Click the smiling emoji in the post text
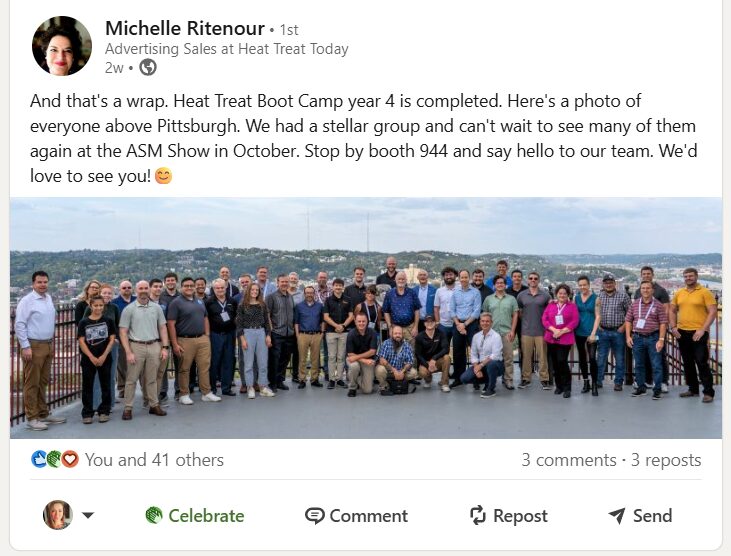731x556 pixels. click(163, 177)
